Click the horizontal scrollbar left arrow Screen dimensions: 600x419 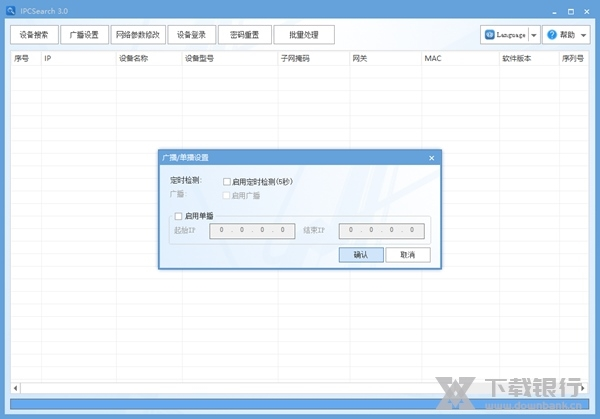(15, 388)
